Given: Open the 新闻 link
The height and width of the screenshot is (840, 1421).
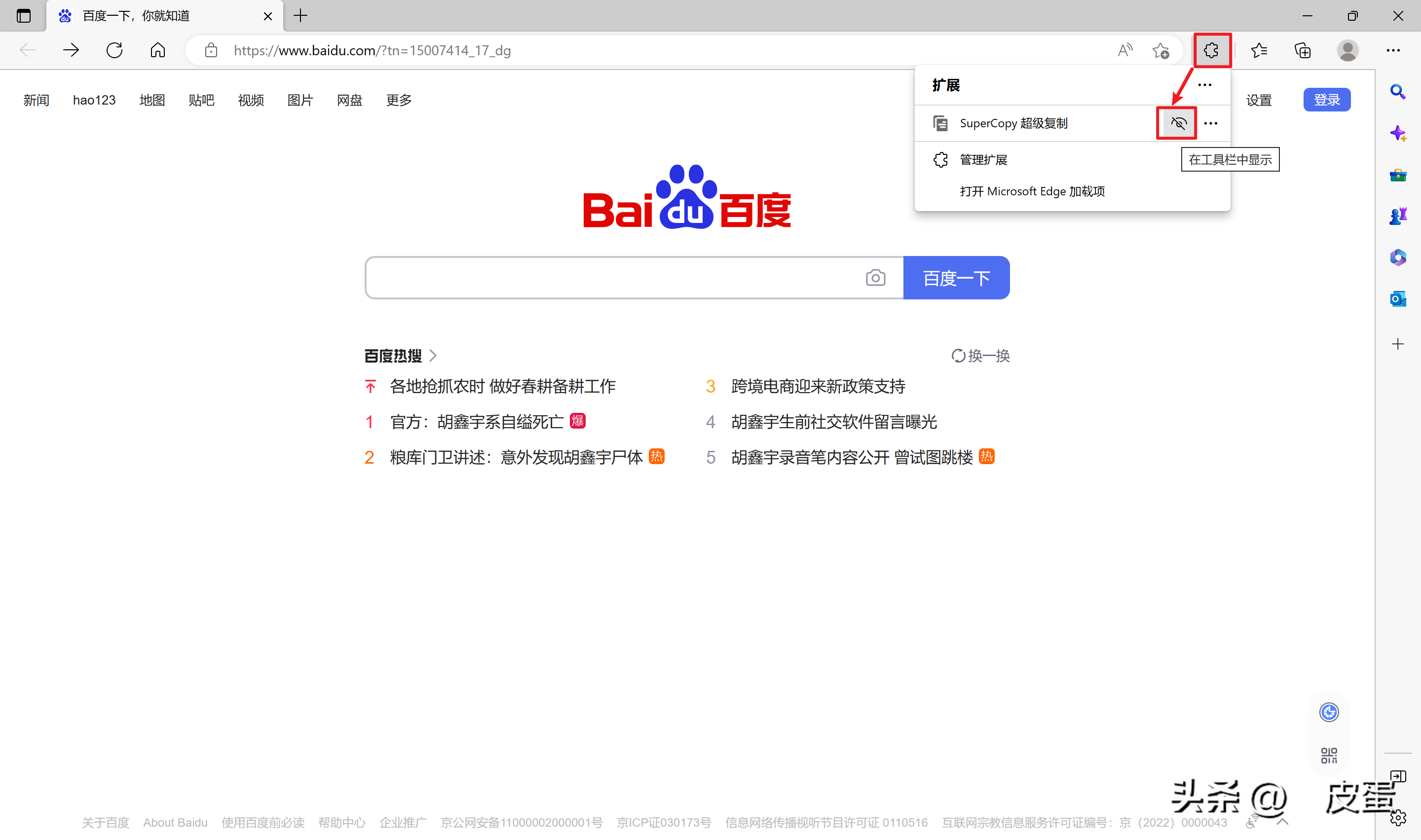Looking at the screenshot, I should (x=36, y=100).
